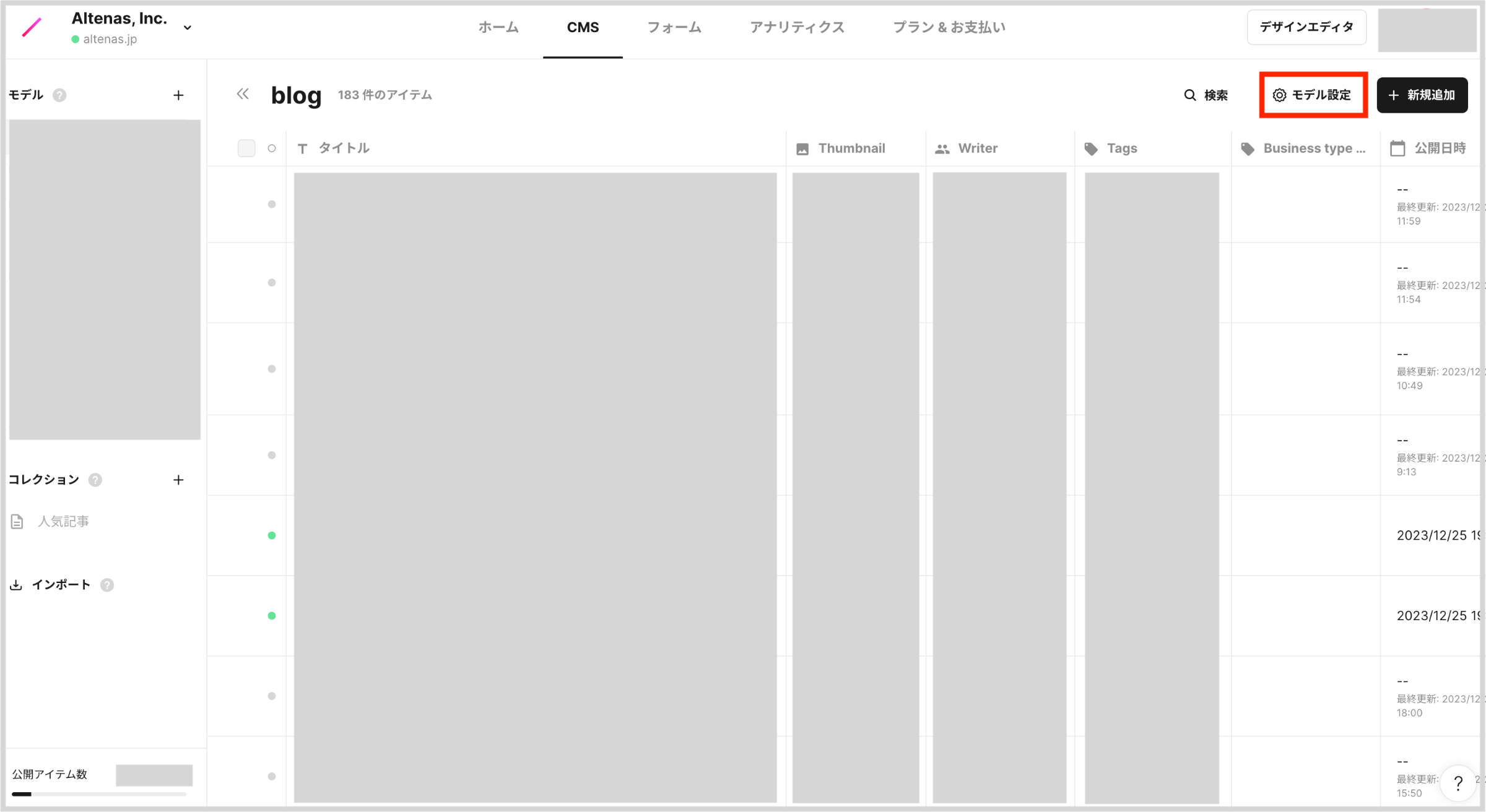Add a new model with plus icon

pyautogui.click(x=178, y=95)
